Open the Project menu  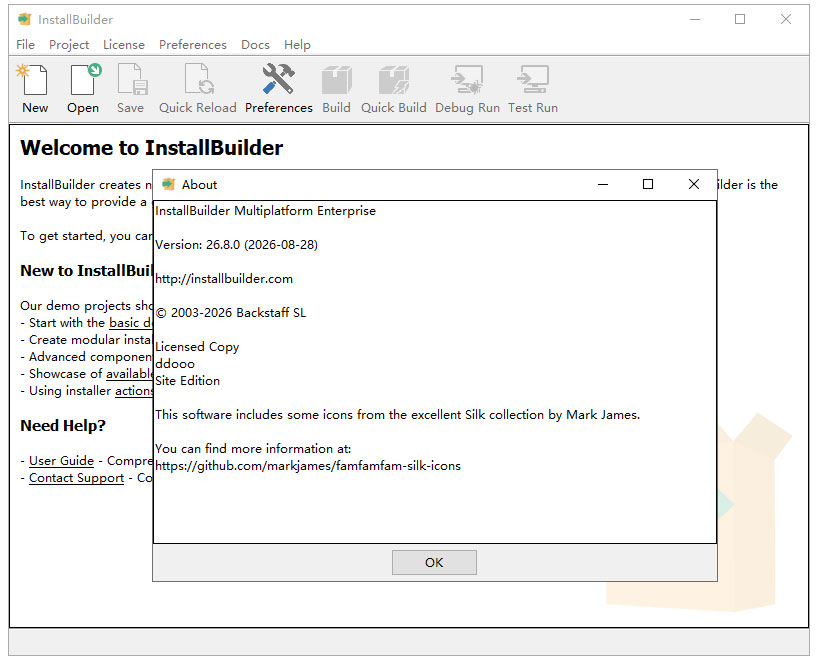tap(69, 45)
